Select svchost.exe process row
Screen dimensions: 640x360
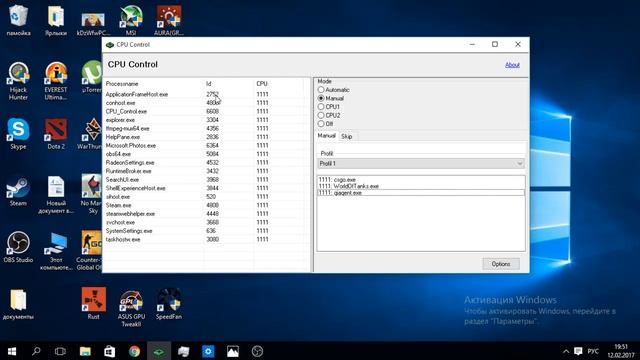click(206, 222)
